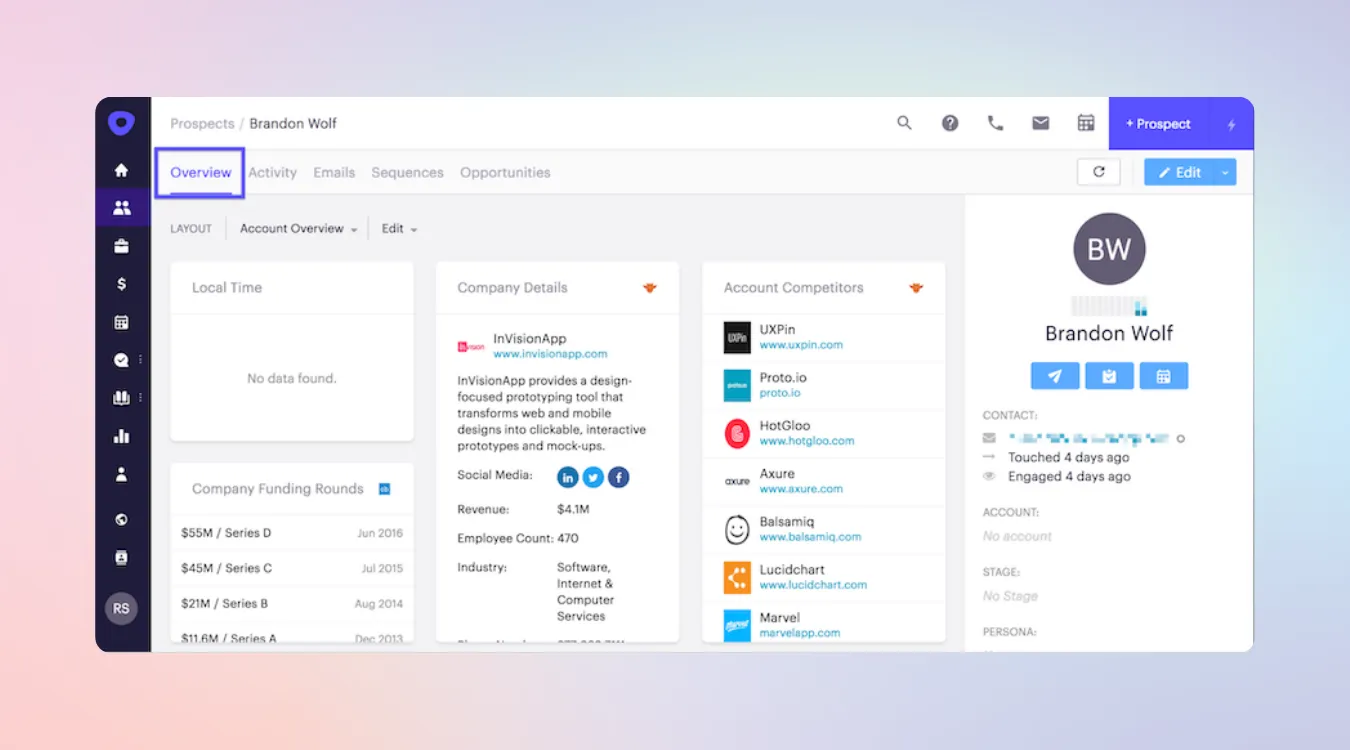
Task: Expand the layout Edit dropdown
Action: click(x=399, y=229)
